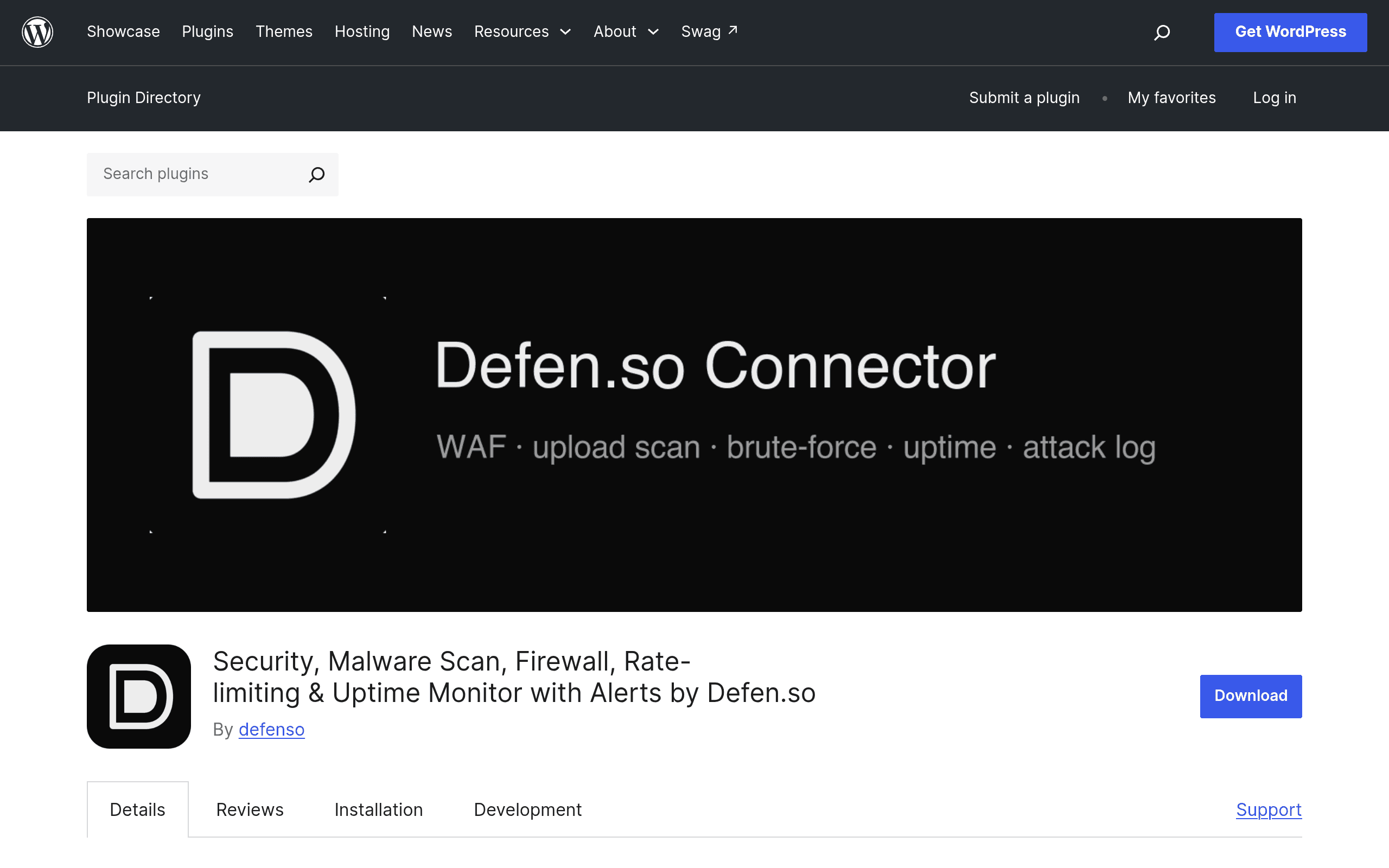This screenshot has height=868, width=1389.
Task: Open Submit a plugin page
Action: coord(1024,98)
